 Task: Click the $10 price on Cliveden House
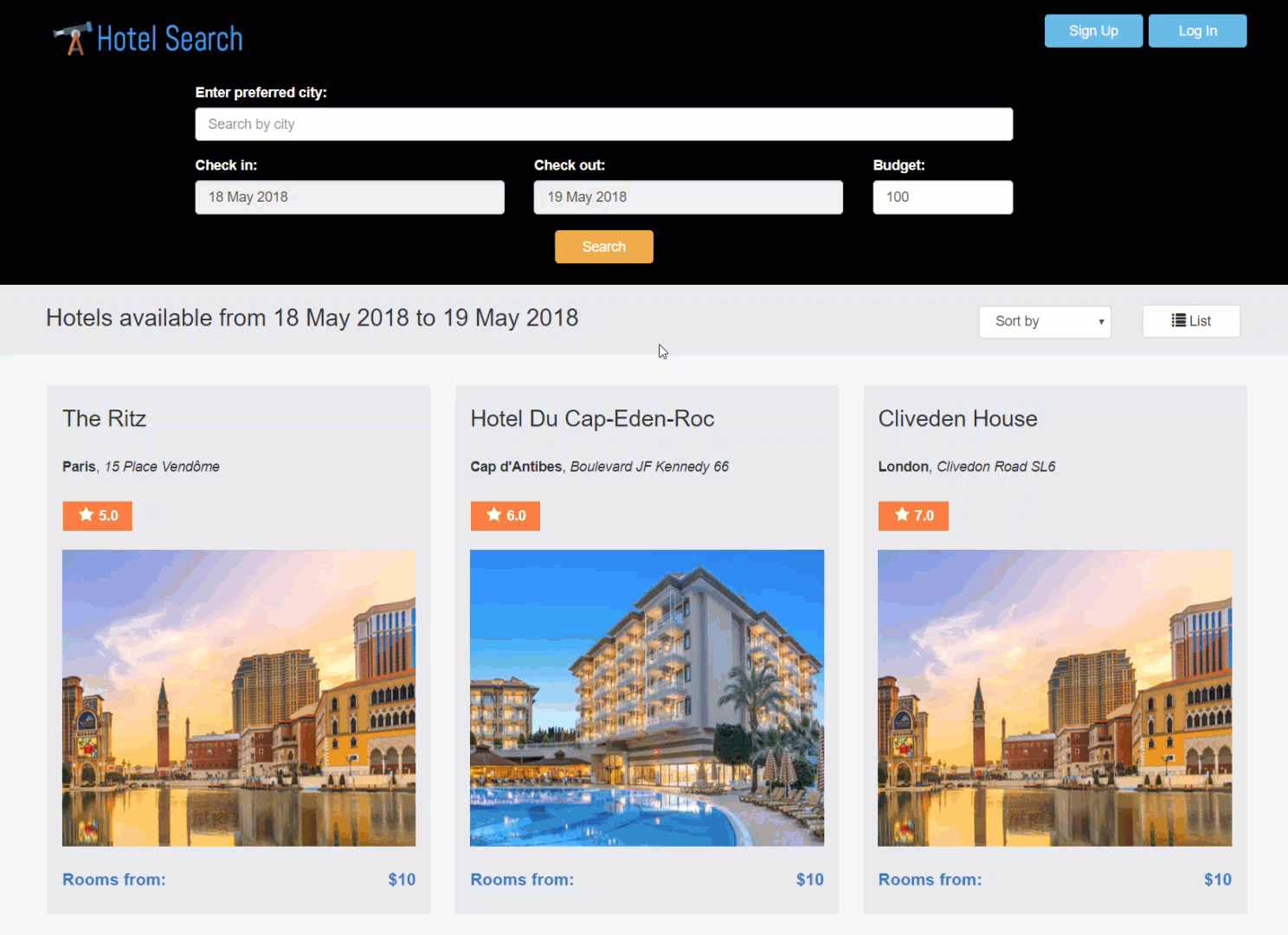pyautogui.click(x=1218, y=880)
